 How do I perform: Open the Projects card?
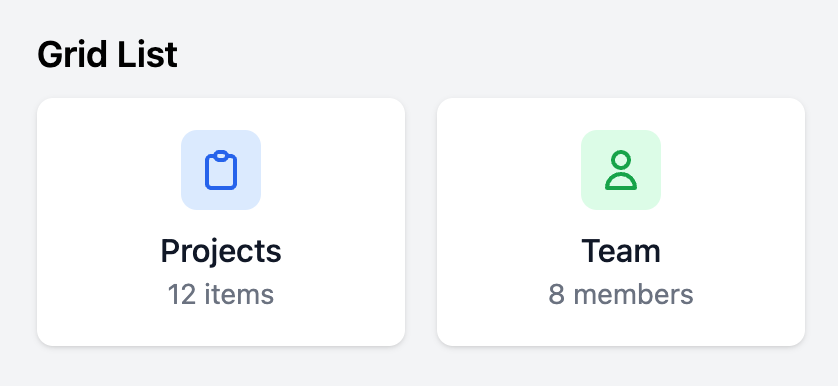click(x=221, y=222)
